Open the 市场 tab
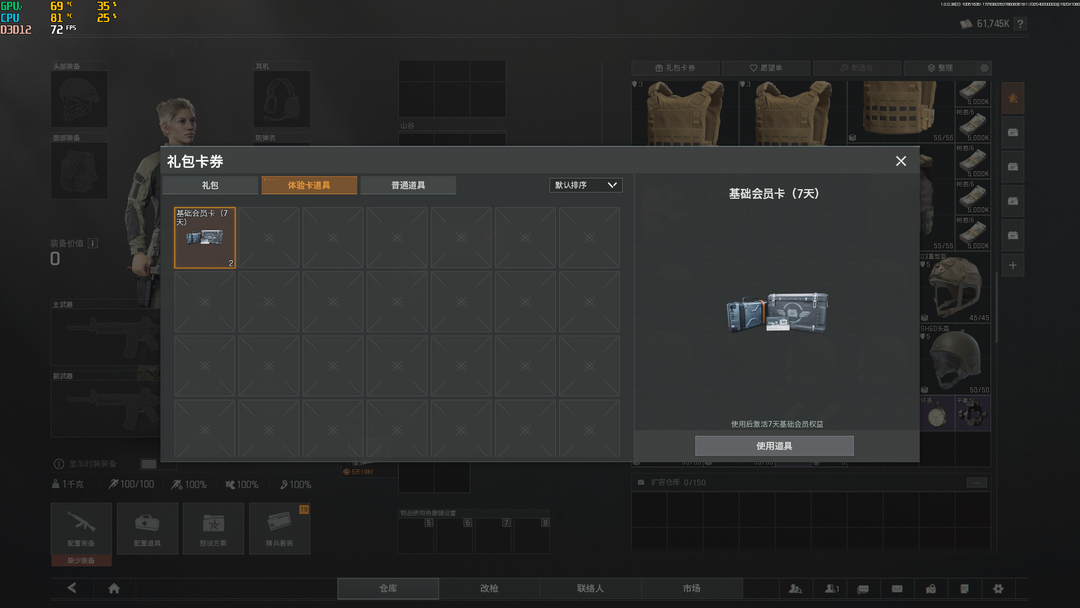 691,588
